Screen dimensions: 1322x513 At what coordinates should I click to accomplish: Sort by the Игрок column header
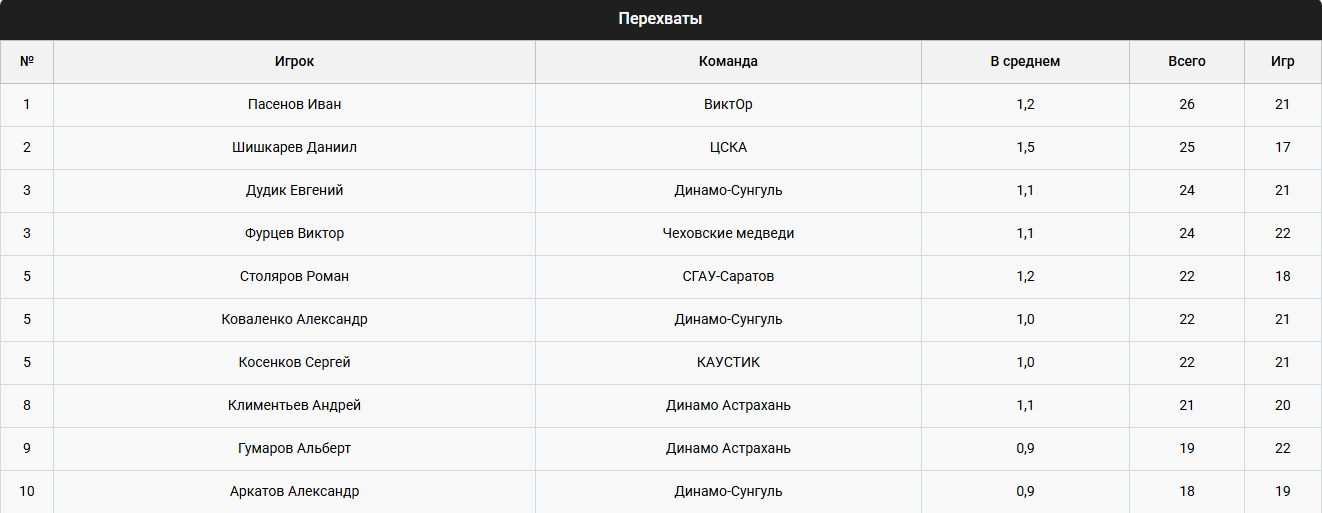294,61
